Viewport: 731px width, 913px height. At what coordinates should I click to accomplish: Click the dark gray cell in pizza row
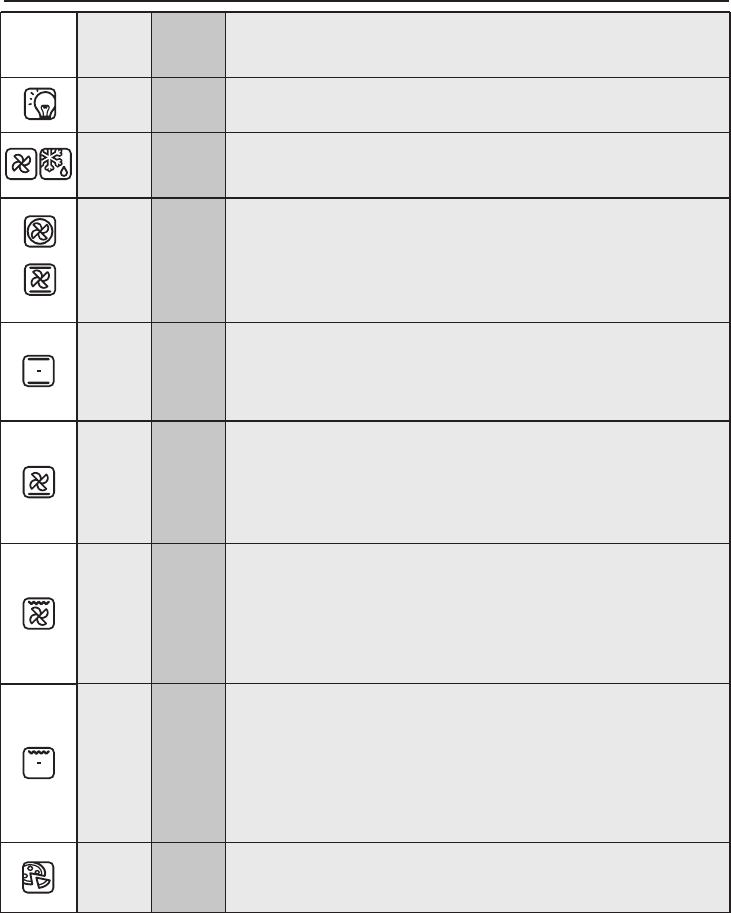pos(188,877)
